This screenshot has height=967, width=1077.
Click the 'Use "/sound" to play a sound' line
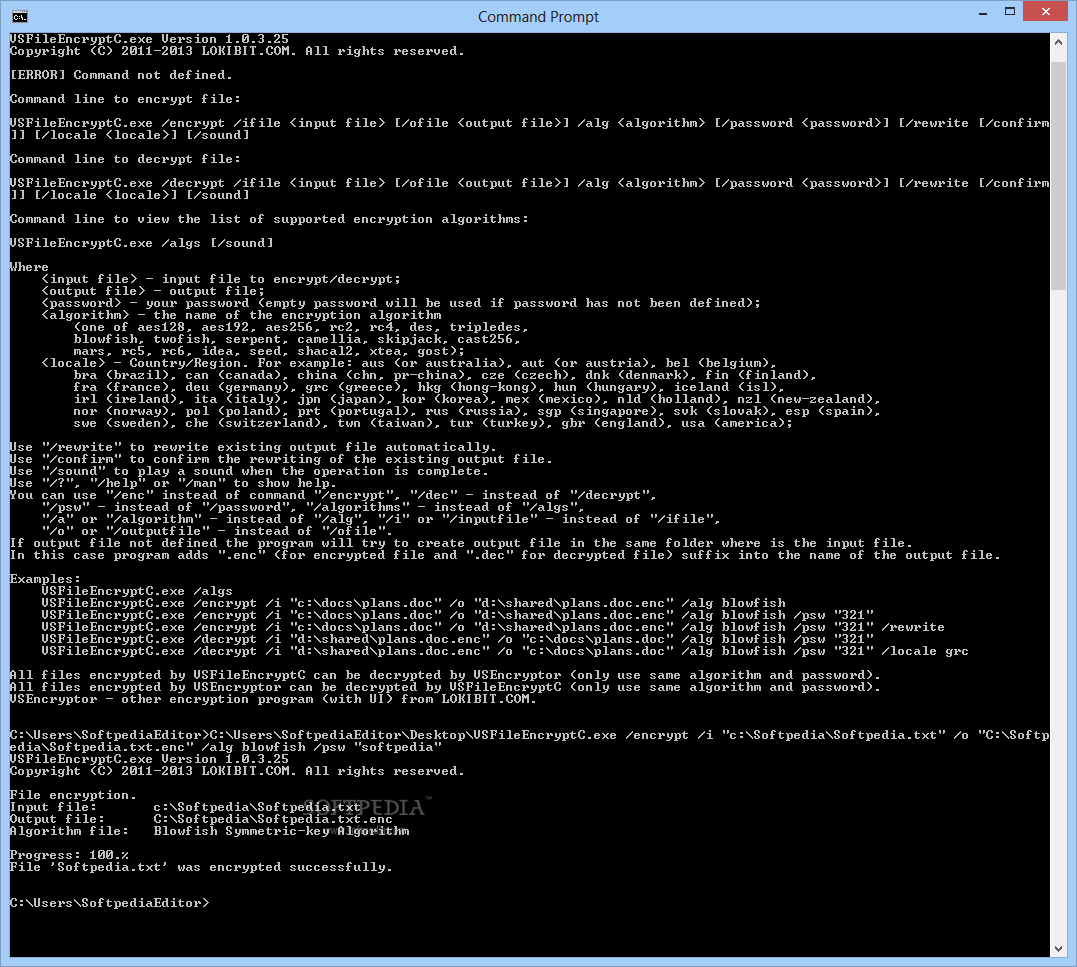(x=249, y=471)
